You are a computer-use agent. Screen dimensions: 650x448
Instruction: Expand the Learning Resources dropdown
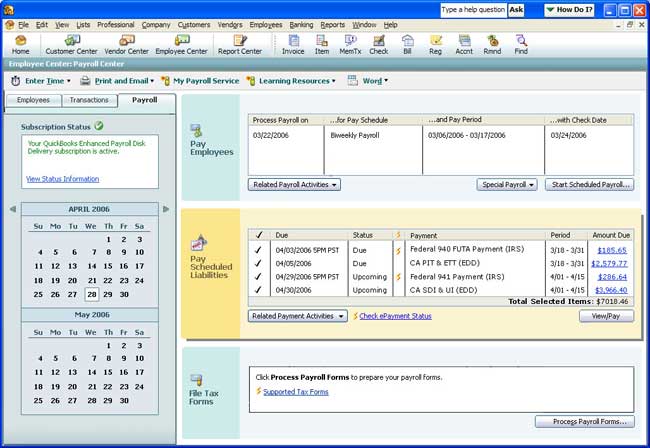[x=333, y=81]
